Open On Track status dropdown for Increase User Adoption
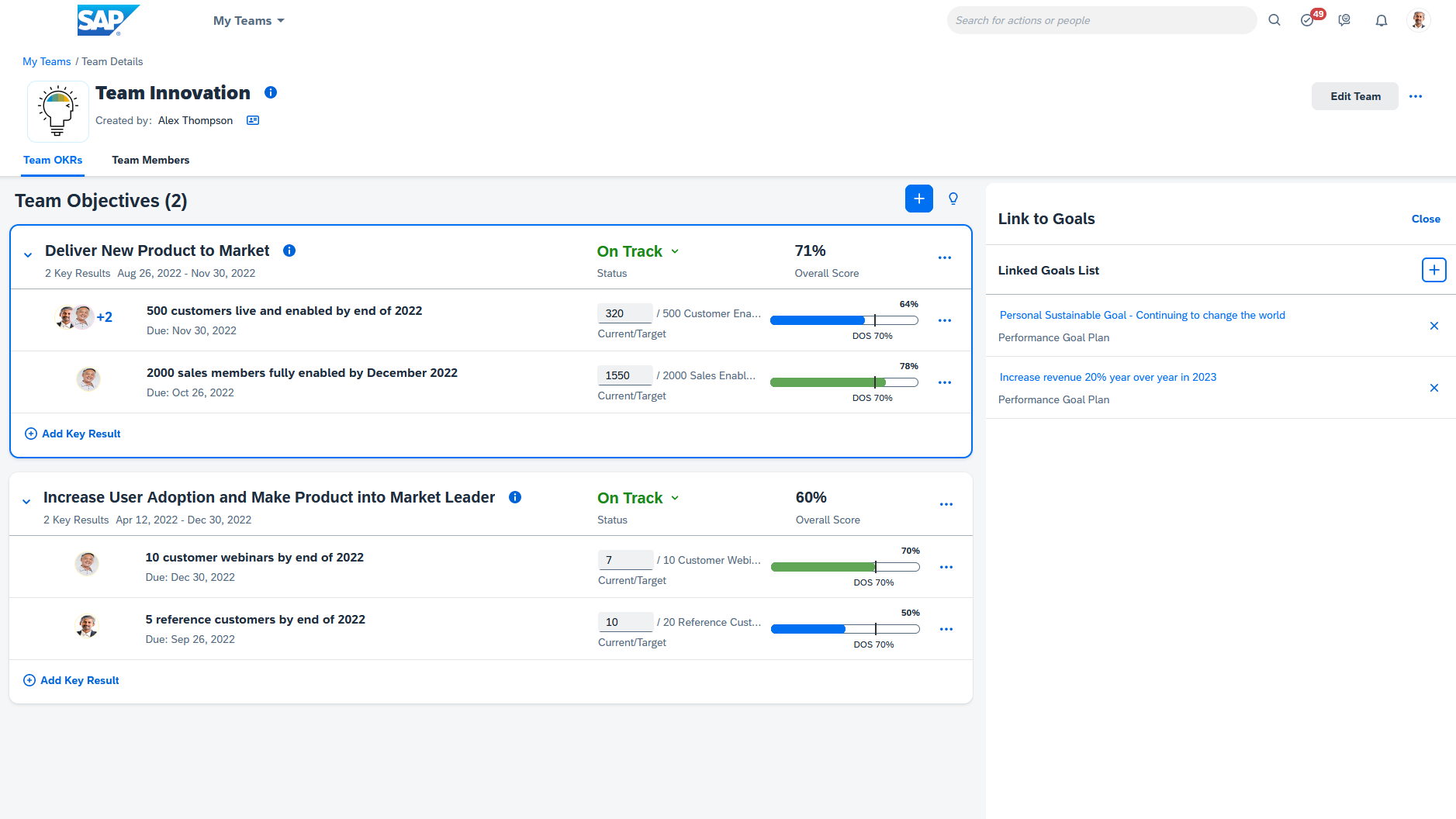The width and height of the screenshot is (1456, 819). [638, 498]
